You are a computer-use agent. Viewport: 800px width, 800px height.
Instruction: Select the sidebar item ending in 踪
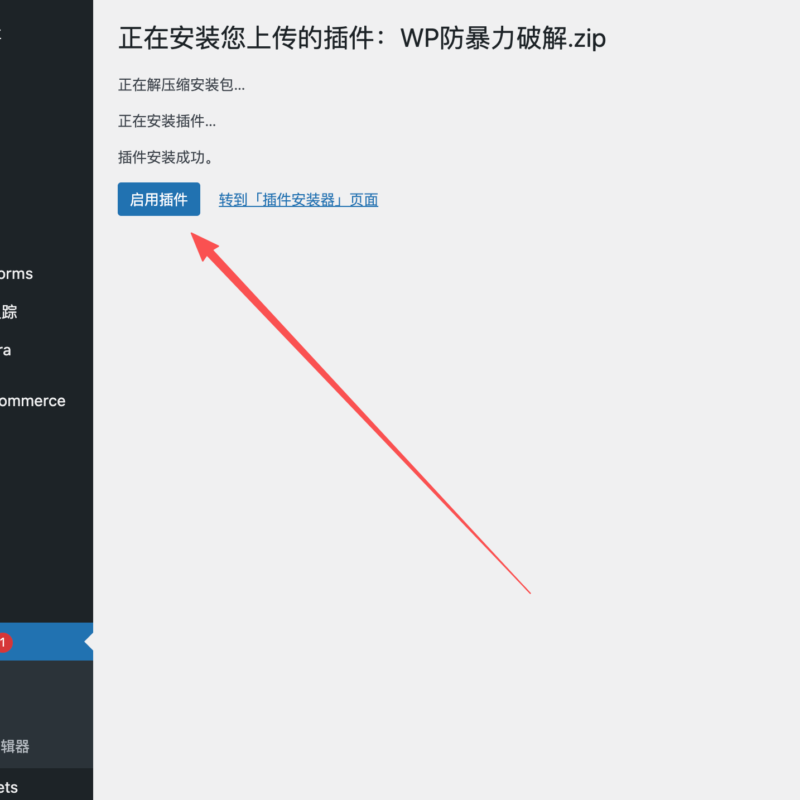(x=9, y=312)
